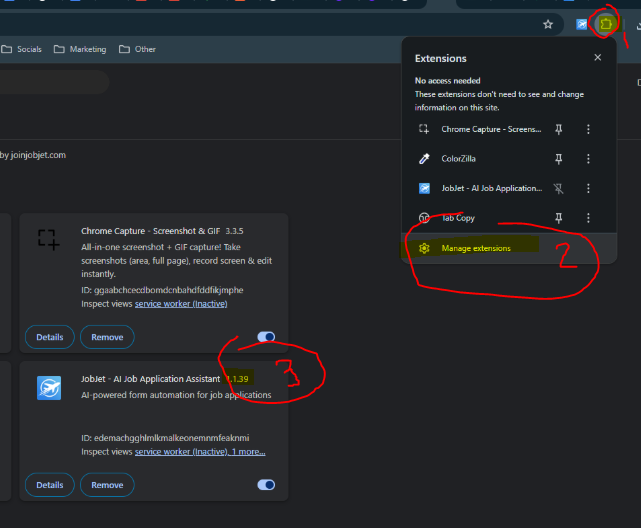641x528 pixels.
Task: Click ColorZilla eyedropper icon in popup
Action: point(424,159)
